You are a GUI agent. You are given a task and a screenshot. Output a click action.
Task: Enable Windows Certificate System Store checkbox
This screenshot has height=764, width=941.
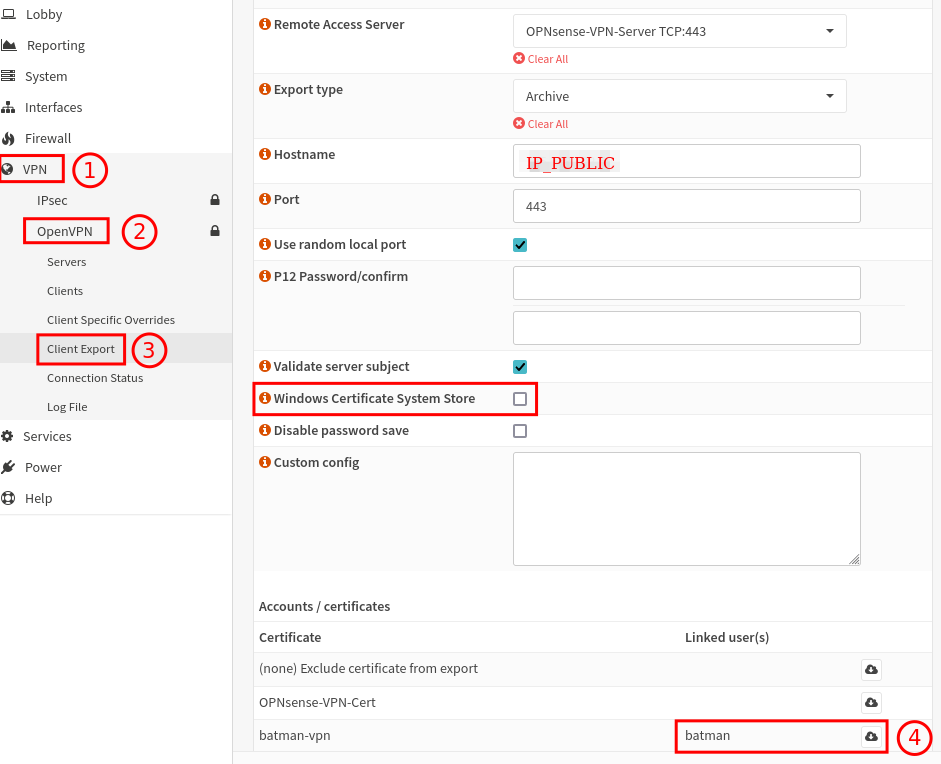pos(520,399)
